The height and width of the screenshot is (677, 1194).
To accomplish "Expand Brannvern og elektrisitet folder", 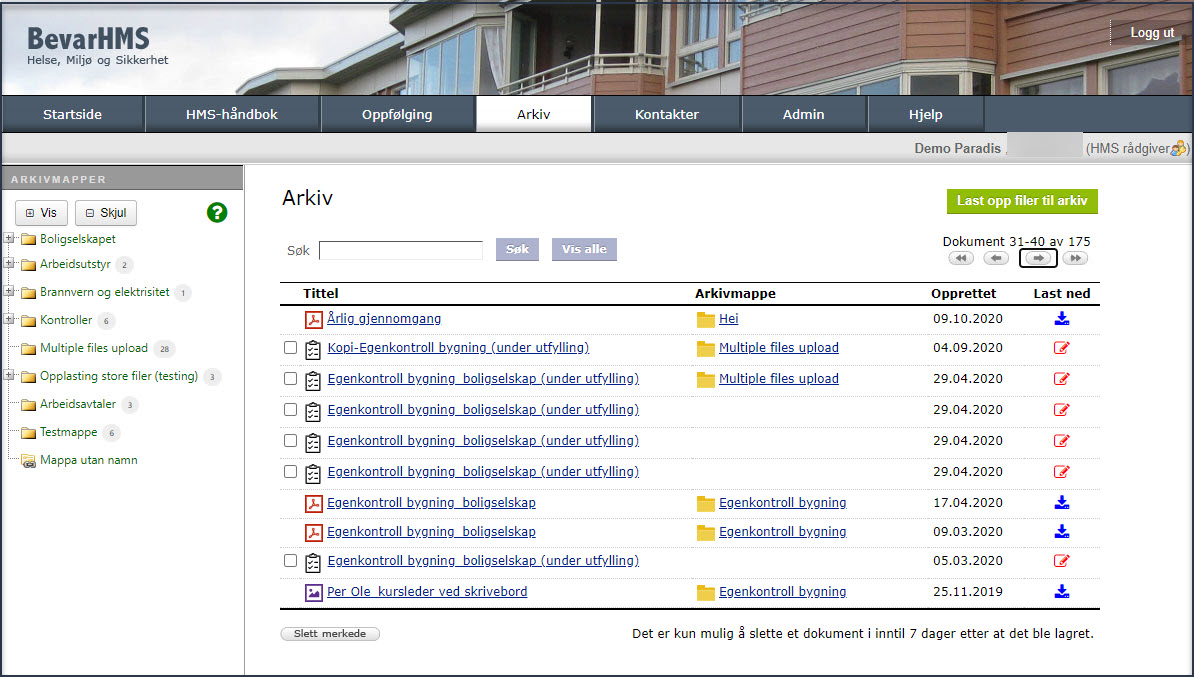I will 9,292.
